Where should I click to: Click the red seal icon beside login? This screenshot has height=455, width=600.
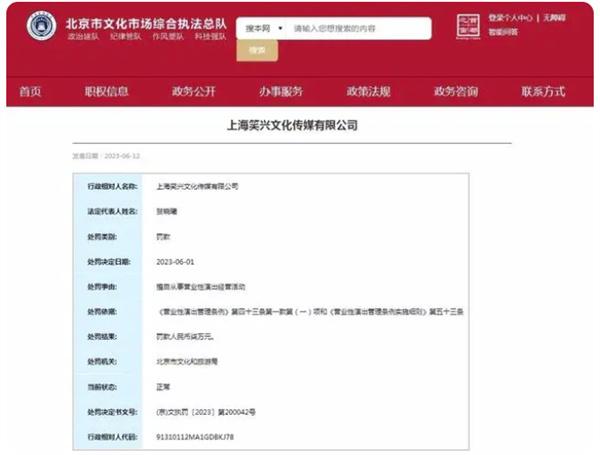468,26
